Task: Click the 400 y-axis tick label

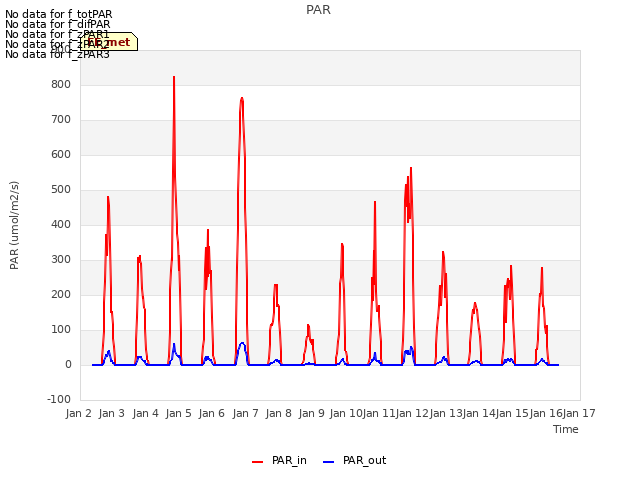Action: [x=61, y=224]
